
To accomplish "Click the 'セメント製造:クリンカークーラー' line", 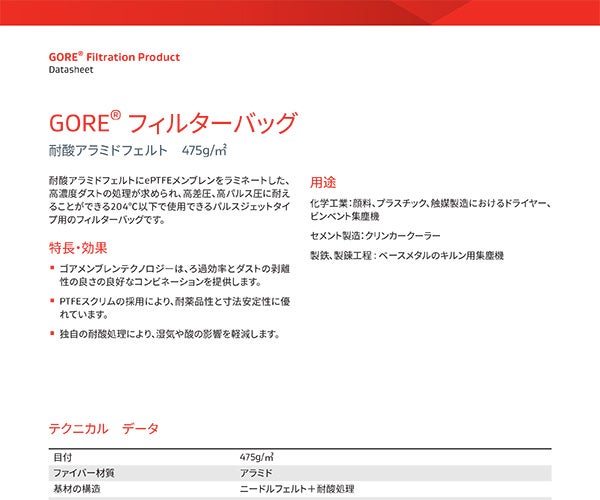I will coord(375,236).
